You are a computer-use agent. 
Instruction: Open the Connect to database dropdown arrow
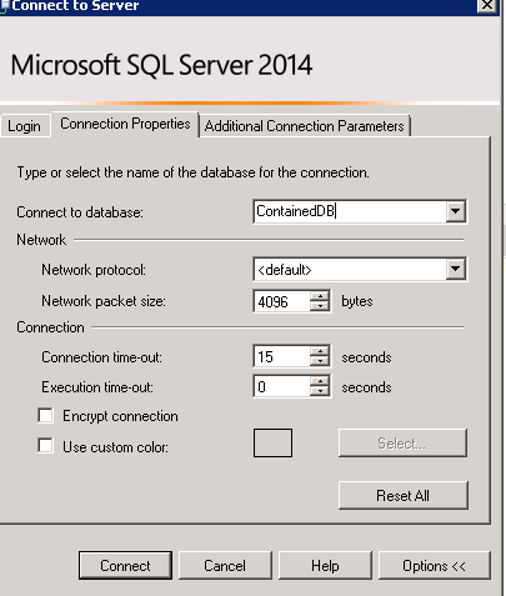(455, 211)
